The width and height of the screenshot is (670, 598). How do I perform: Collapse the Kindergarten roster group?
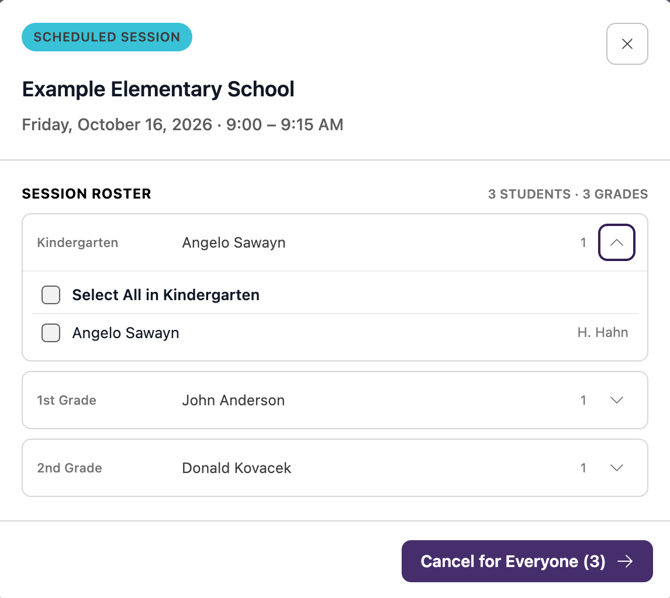click(617, 242)
